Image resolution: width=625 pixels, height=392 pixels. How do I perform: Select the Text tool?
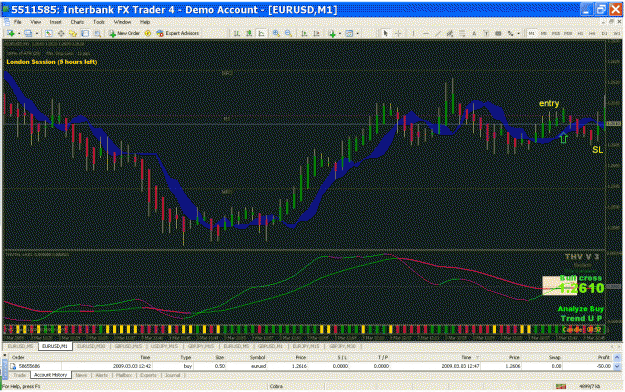point(474,33)
